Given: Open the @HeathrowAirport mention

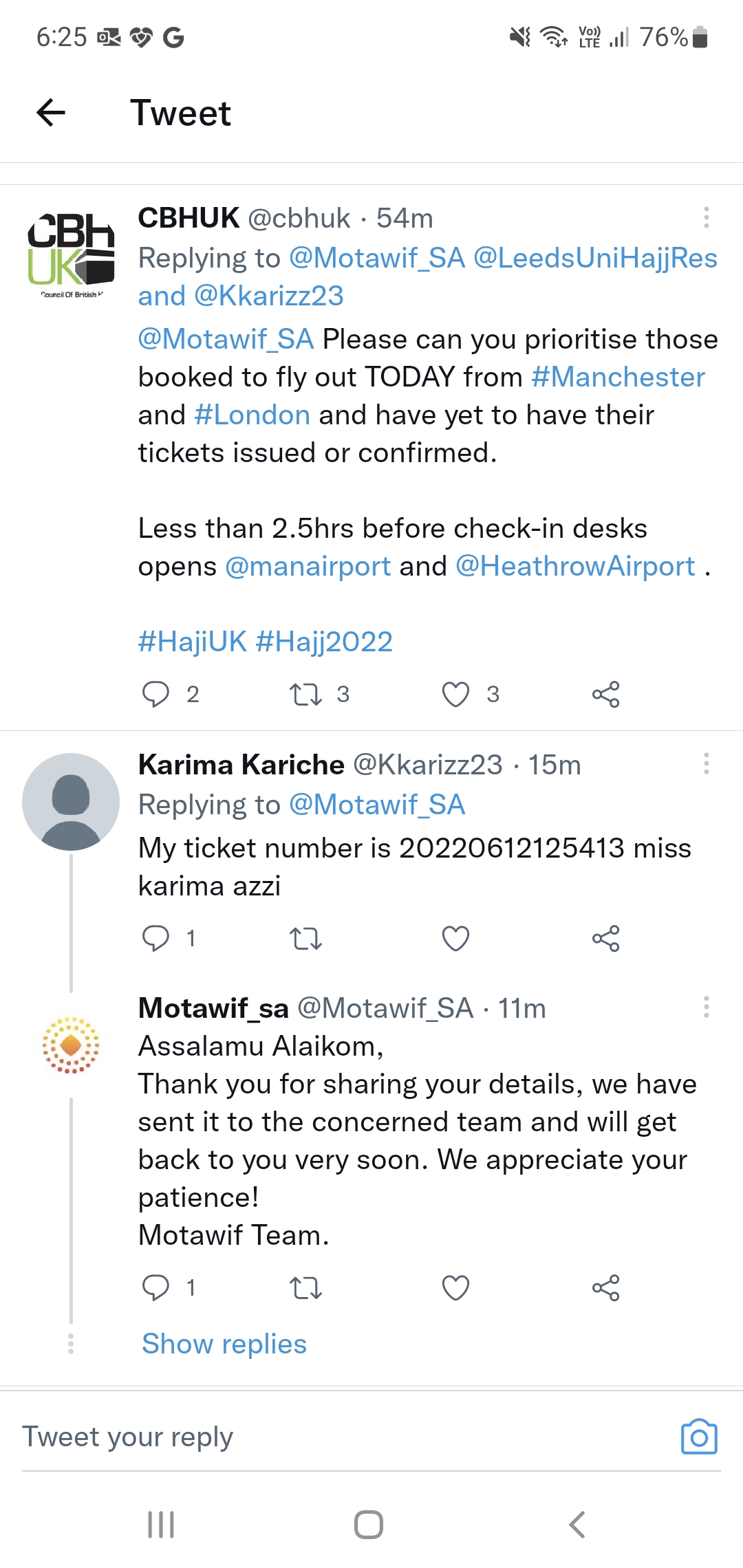Looking at the screenshot, I should [x=575, y=566].
